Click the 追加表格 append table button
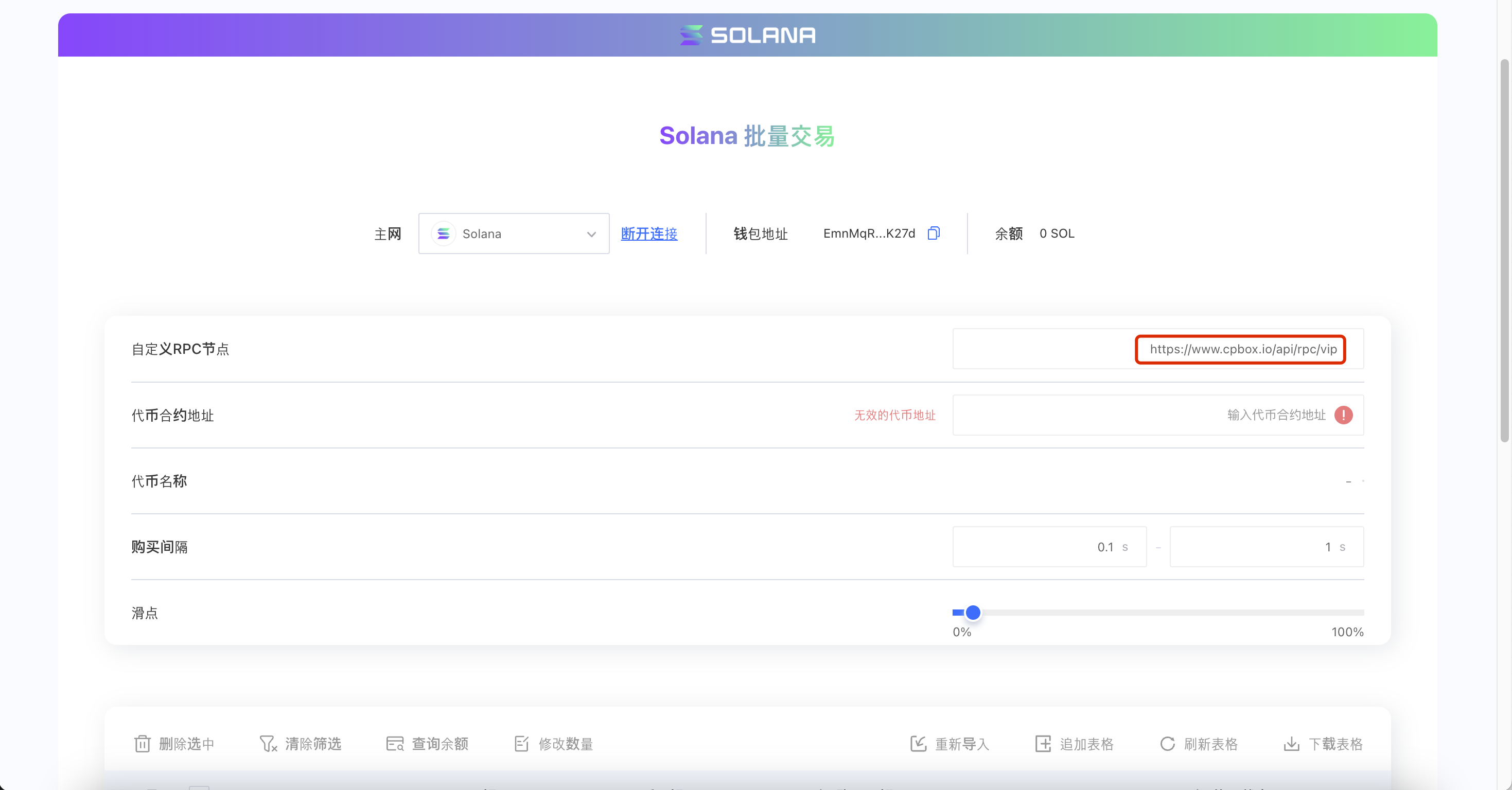Screen dimensions: 1512x790 tap(1074, 744)
